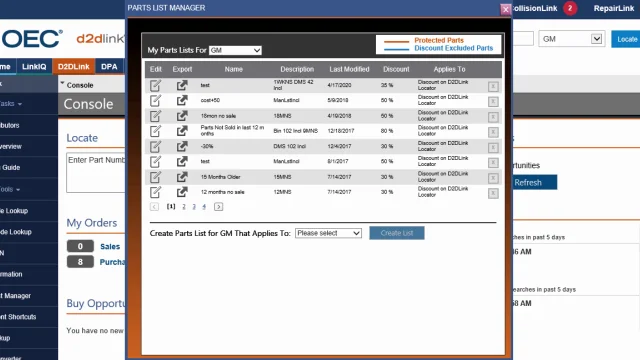Sort parts lists by Name column
Screen dimensions: 640x360
pyautogui.click(x=233, y=69)
